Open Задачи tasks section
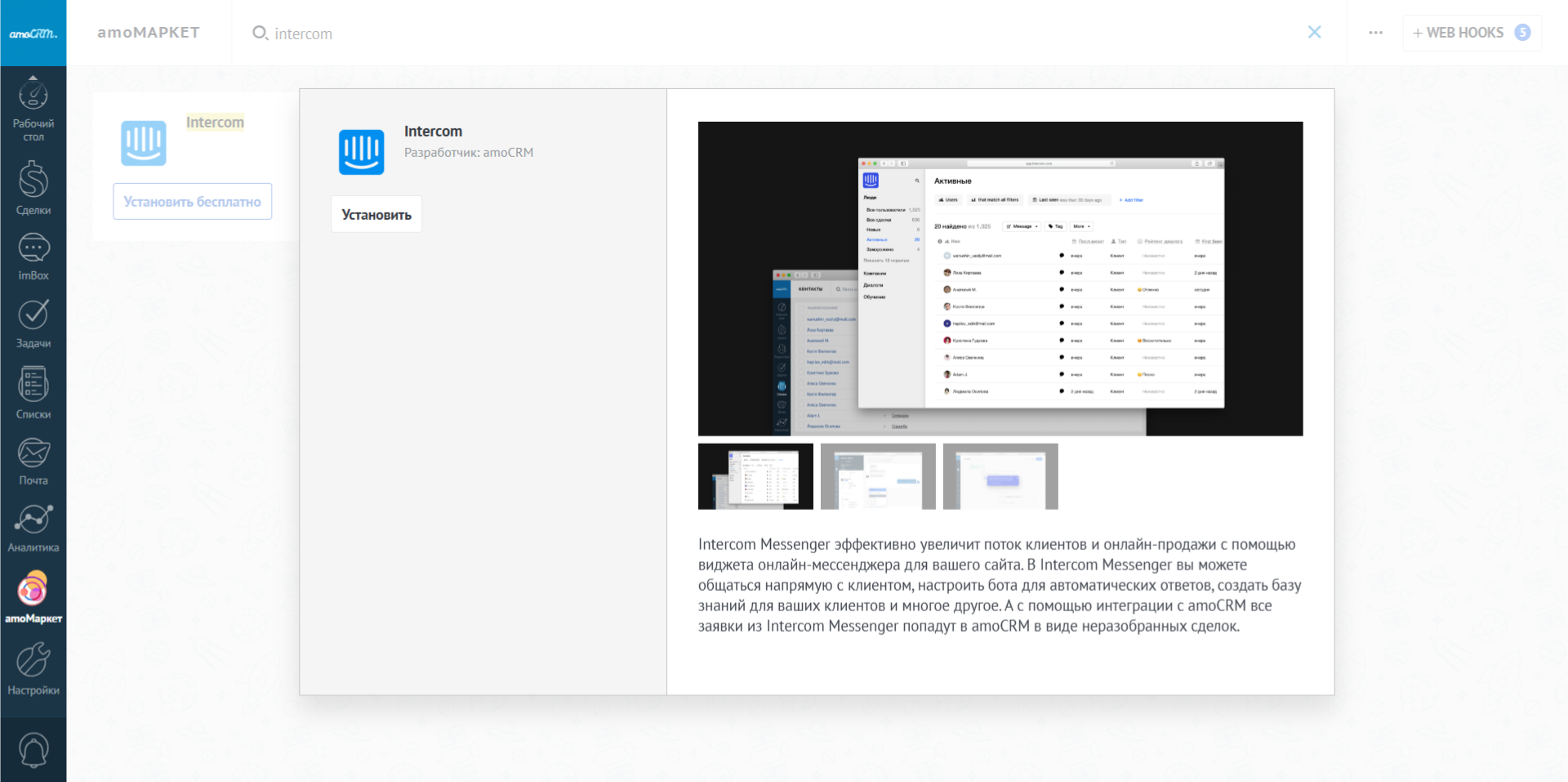 click(x=33, y=324)
